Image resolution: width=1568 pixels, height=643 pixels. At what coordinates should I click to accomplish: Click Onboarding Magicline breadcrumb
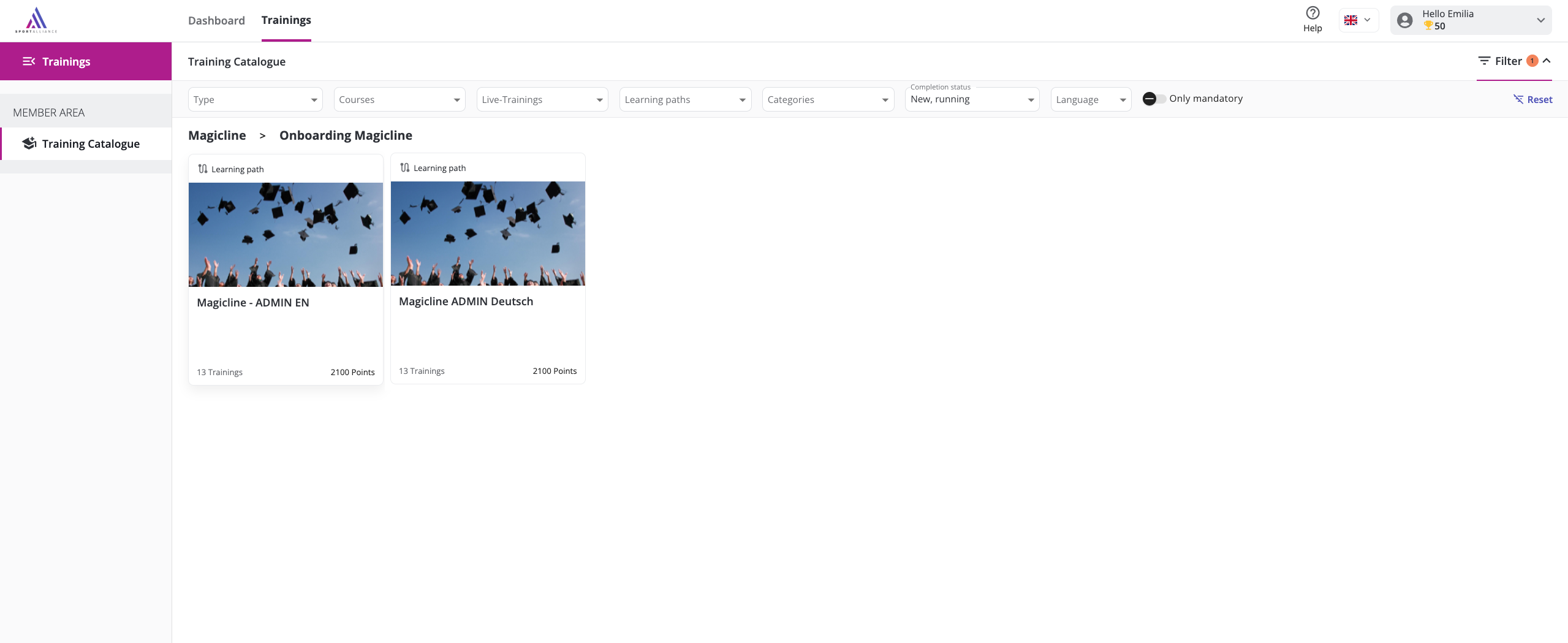346,135
